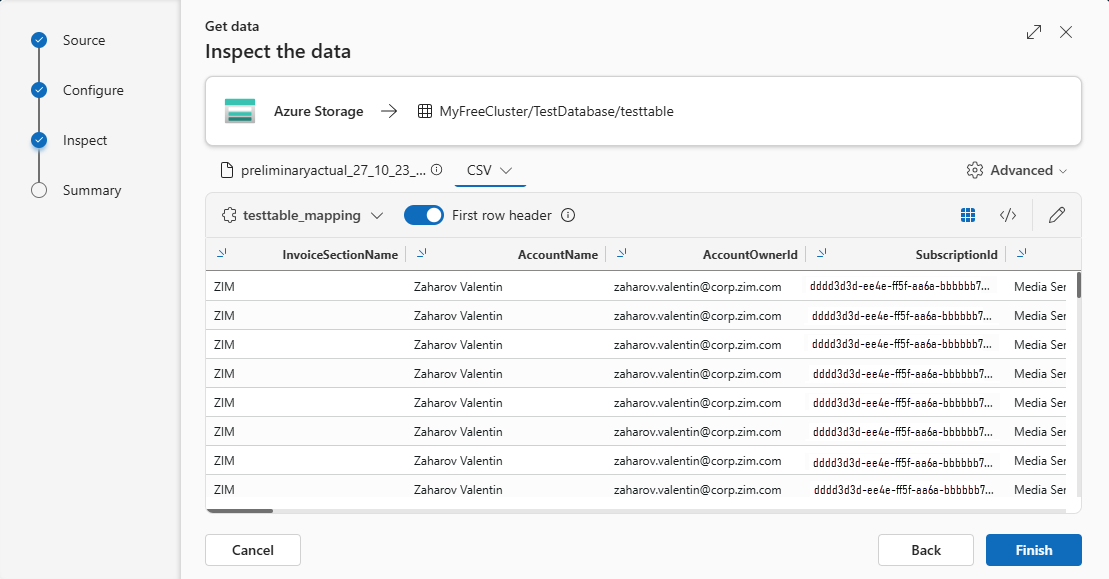Open the testtable_mapping dropdown
The image size is (1109, 579).
coord(303,215)
